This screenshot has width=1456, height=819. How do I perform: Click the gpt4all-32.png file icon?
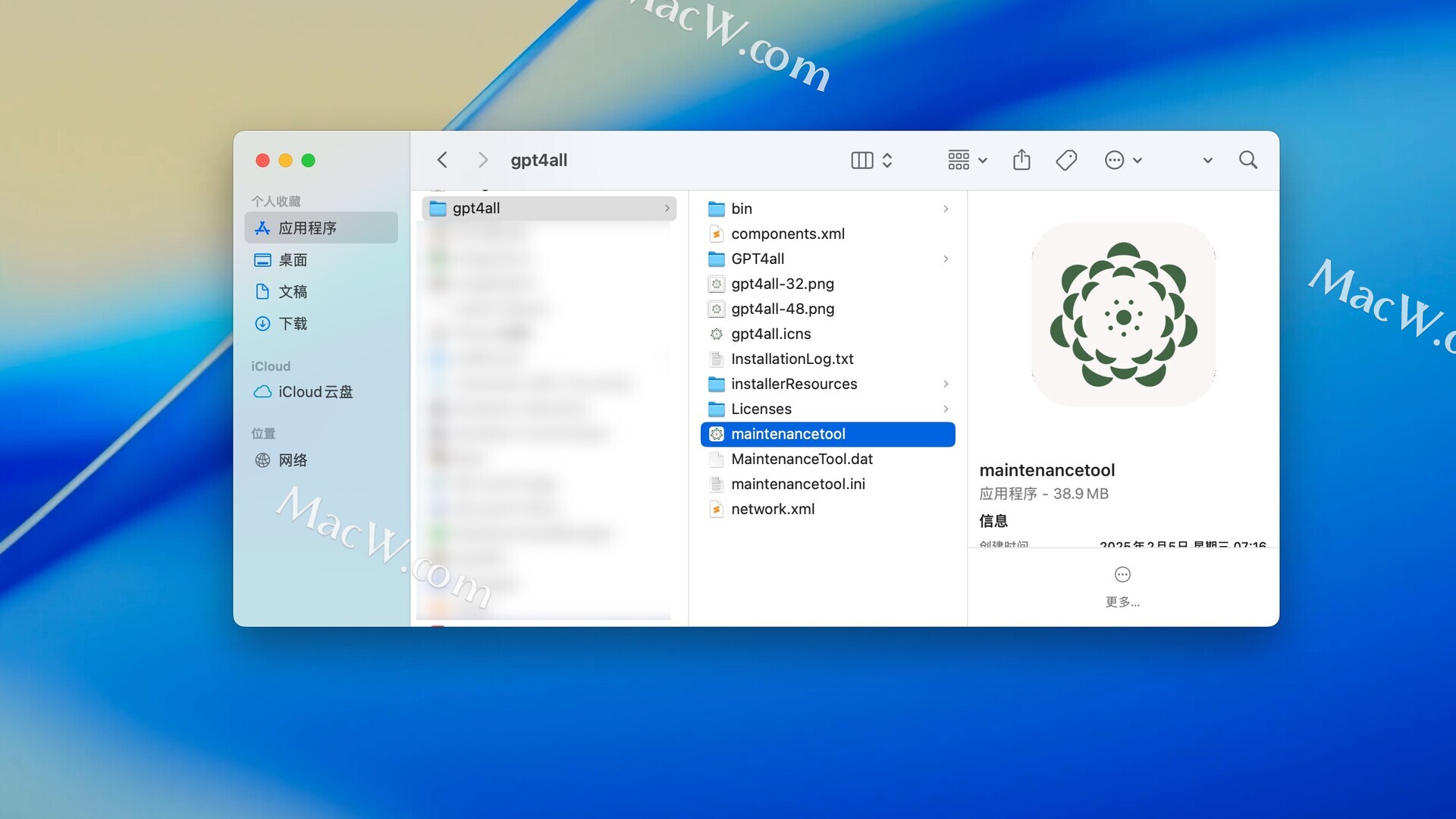(717, 284)
